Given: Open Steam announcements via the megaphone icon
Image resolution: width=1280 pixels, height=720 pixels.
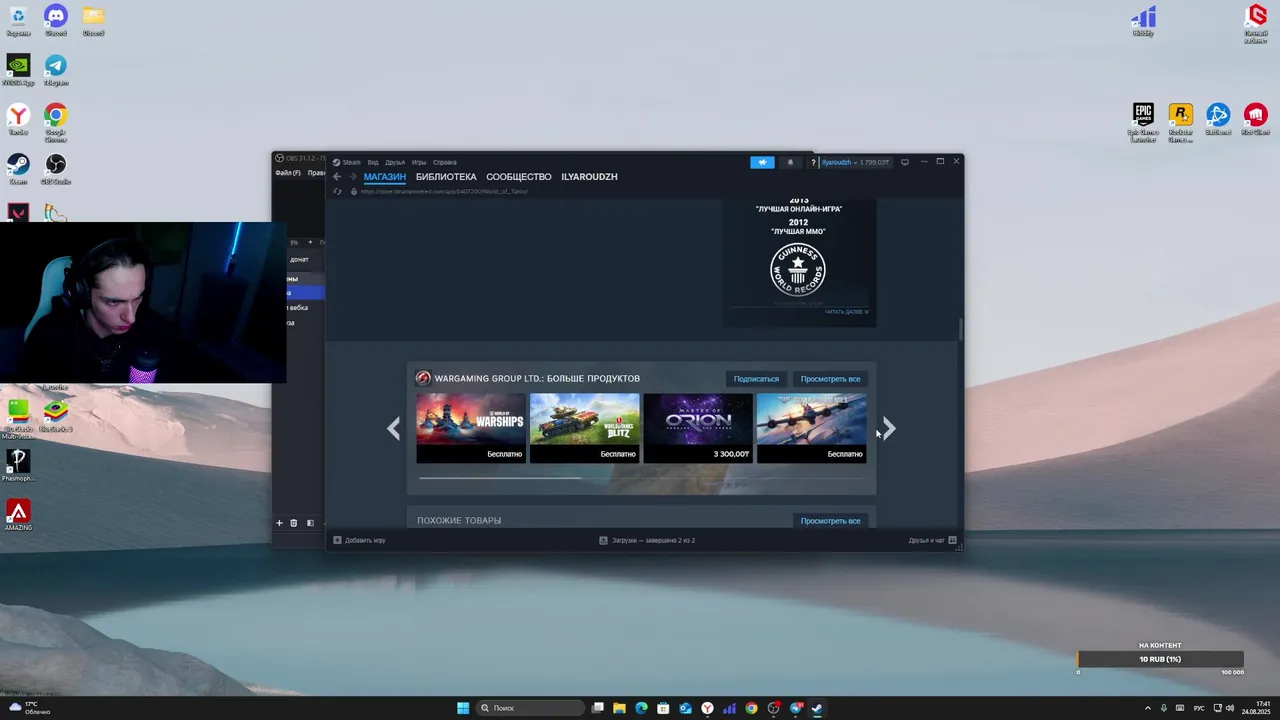Looking at the screenshot, I should [x=762, y=162].
